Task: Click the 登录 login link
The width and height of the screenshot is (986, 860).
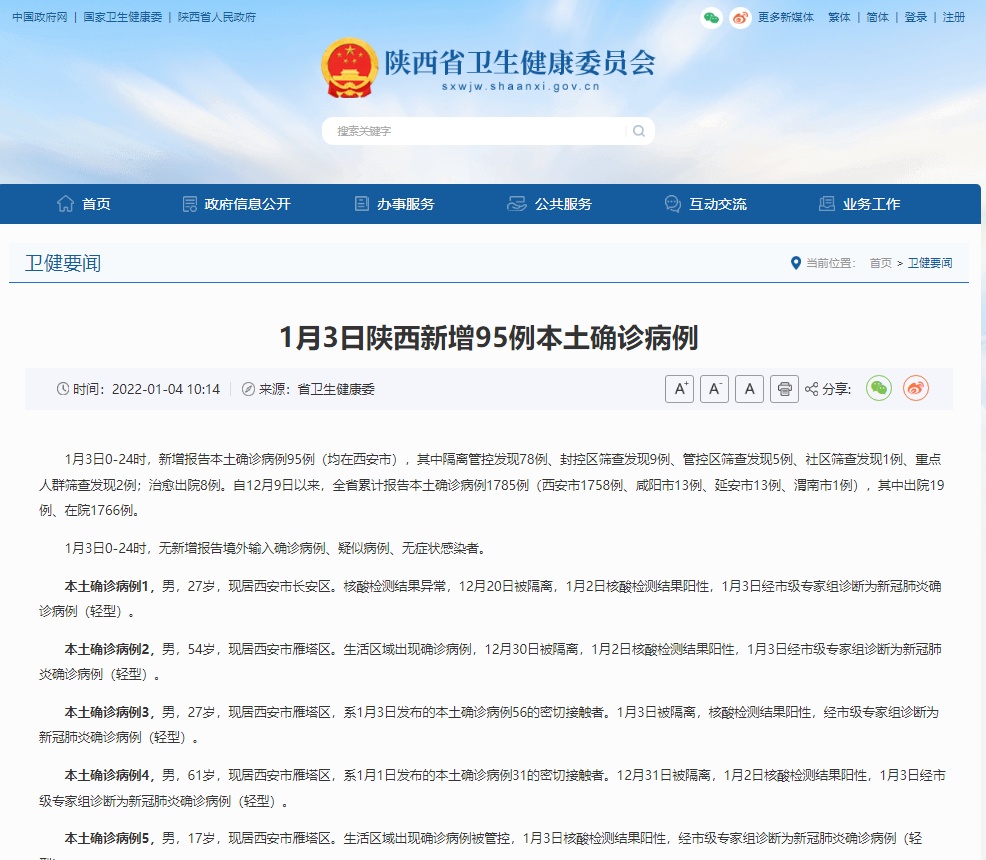Action: (x=915, y=18)
